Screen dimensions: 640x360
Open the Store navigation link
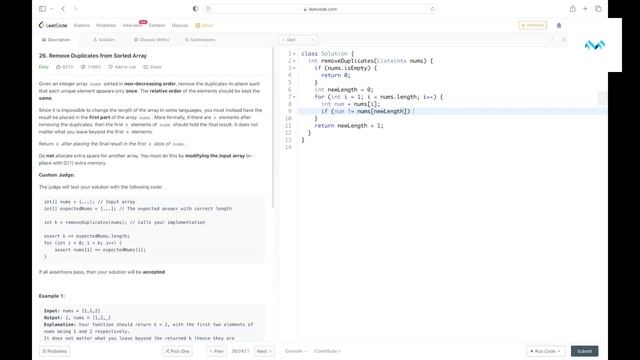coord(204,25)
